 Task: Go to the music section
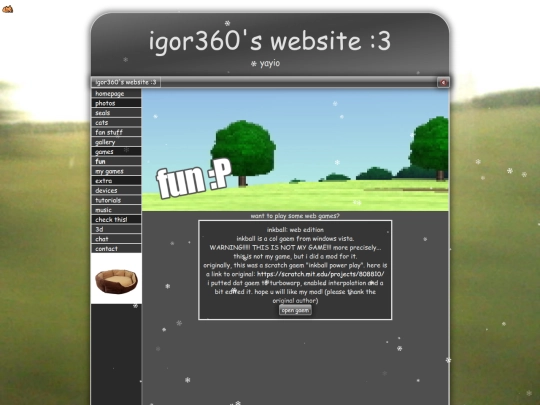[x=116, y=210]
